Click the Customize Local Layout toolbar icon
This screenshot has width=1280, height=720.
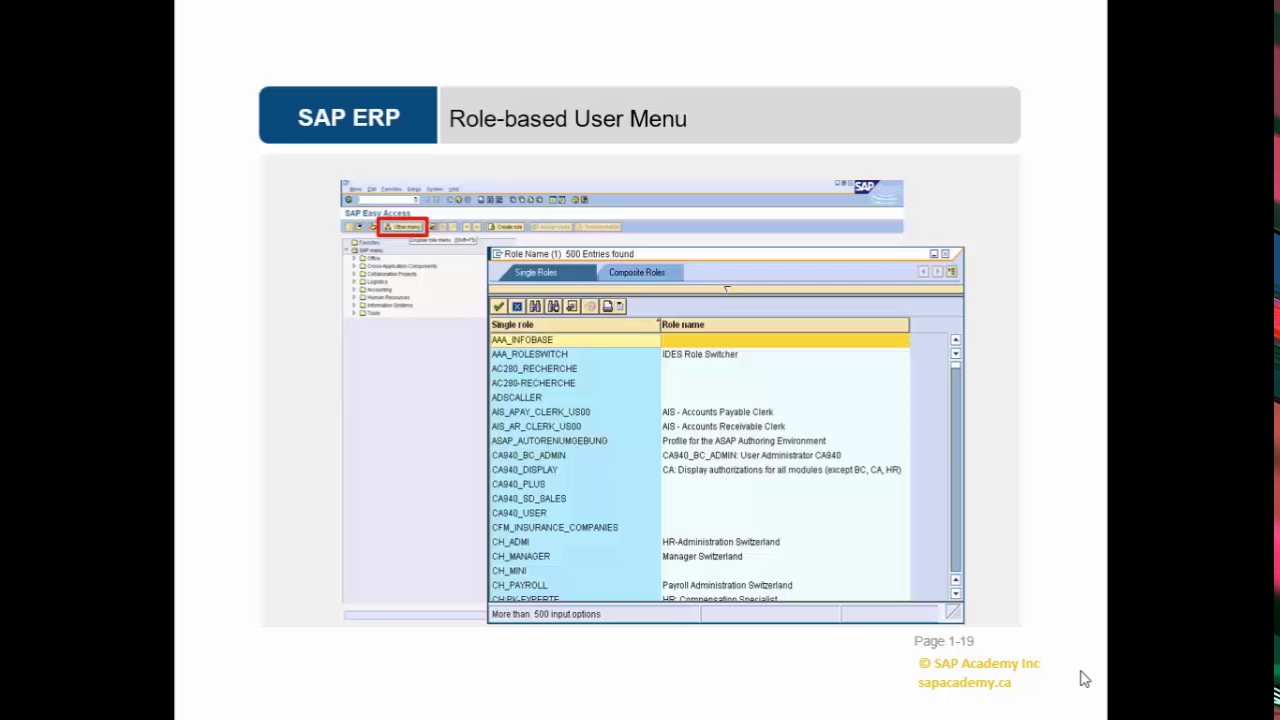(585, 200)
